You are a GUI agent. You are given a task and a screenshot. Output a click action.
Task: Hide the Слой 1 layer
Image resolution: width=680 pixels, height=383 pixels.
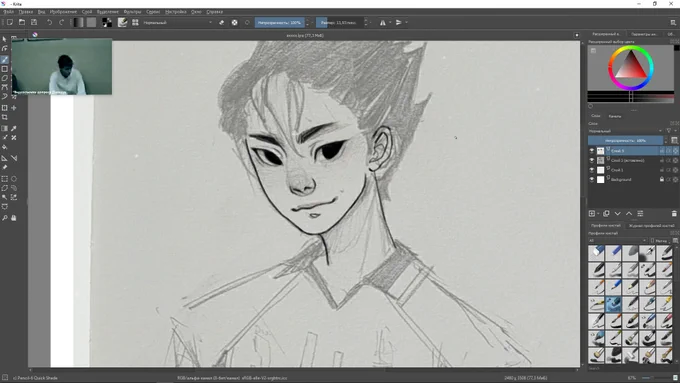[592, 170]
